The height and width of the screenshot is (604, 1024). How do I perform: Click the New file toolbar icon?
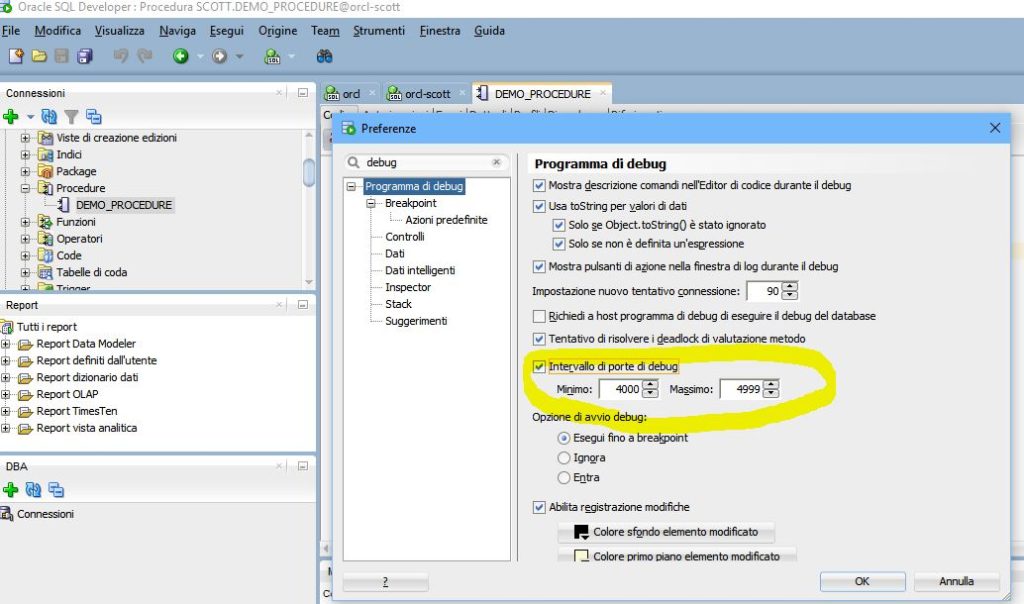pos(16,56)
